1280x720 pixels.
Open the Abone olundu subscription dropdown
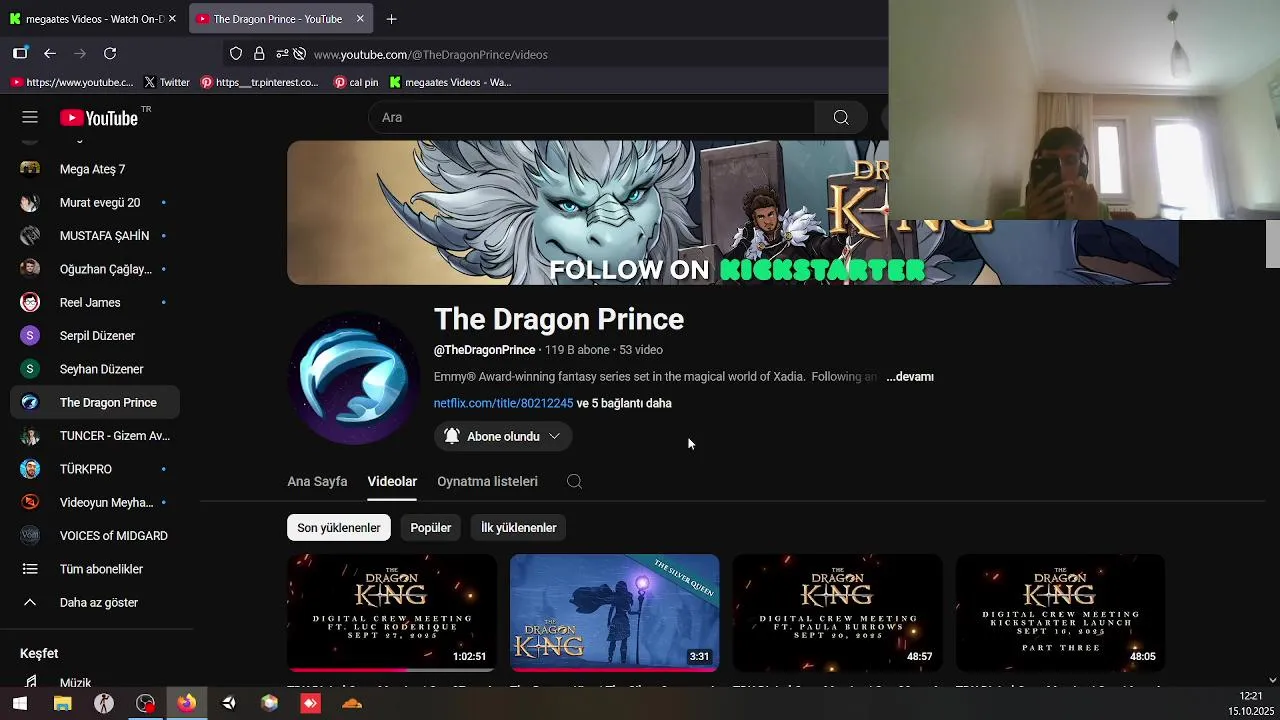pos(503,436)
